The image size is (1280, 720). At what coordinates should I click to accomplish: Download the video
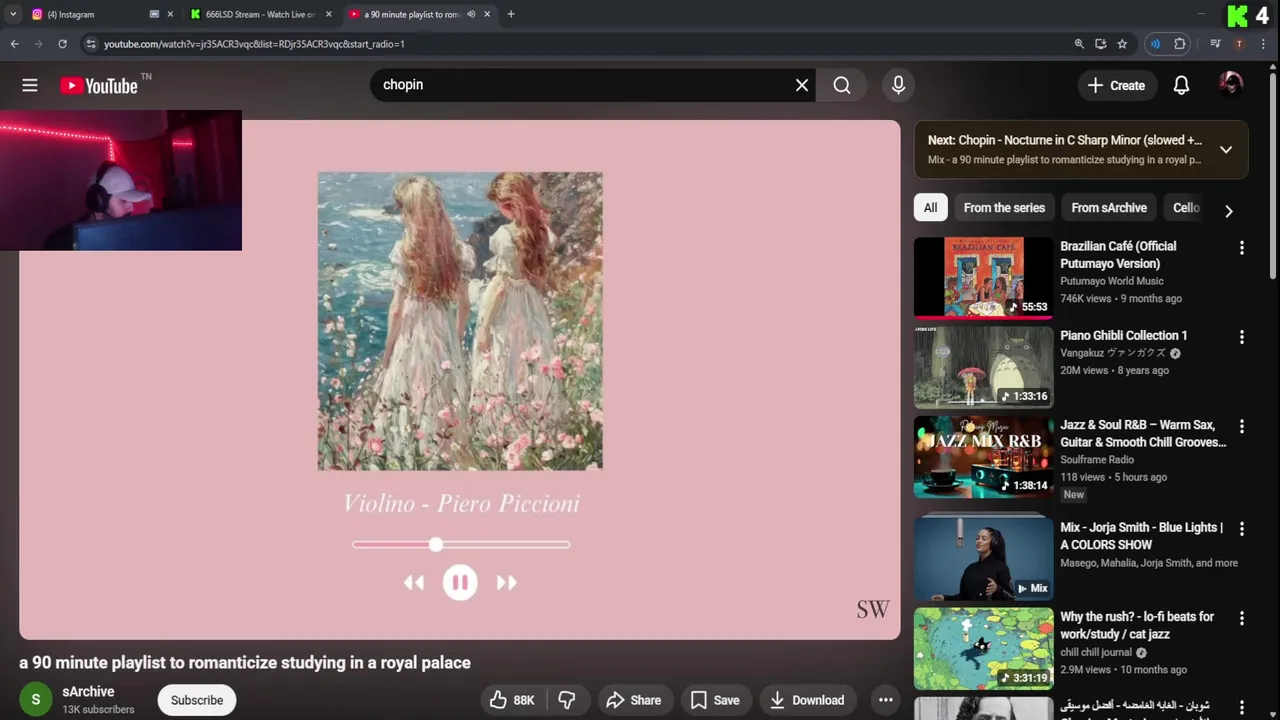pyautogui.click(x=807, y=700)
